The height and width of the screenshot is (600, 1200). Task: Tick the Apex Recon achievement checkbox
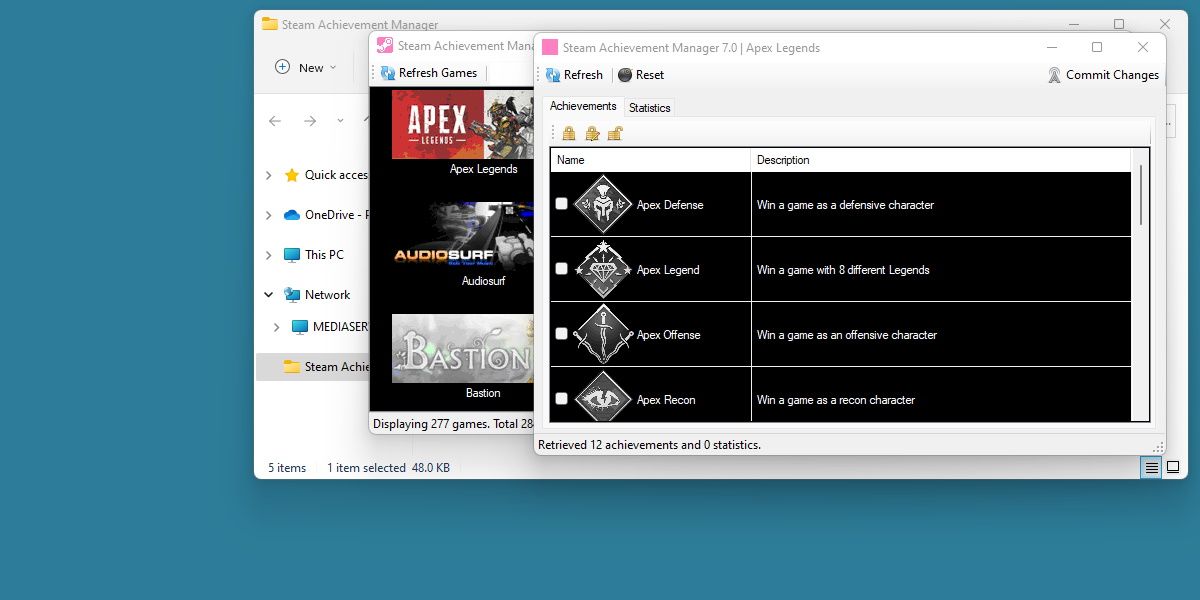[x=561, y=397]
